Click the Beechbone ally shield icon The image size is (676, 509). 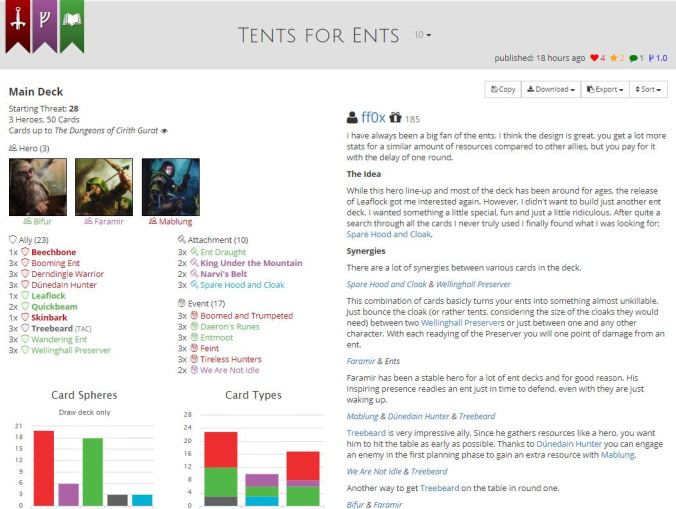pyautogui.click(x=25, y=252)
